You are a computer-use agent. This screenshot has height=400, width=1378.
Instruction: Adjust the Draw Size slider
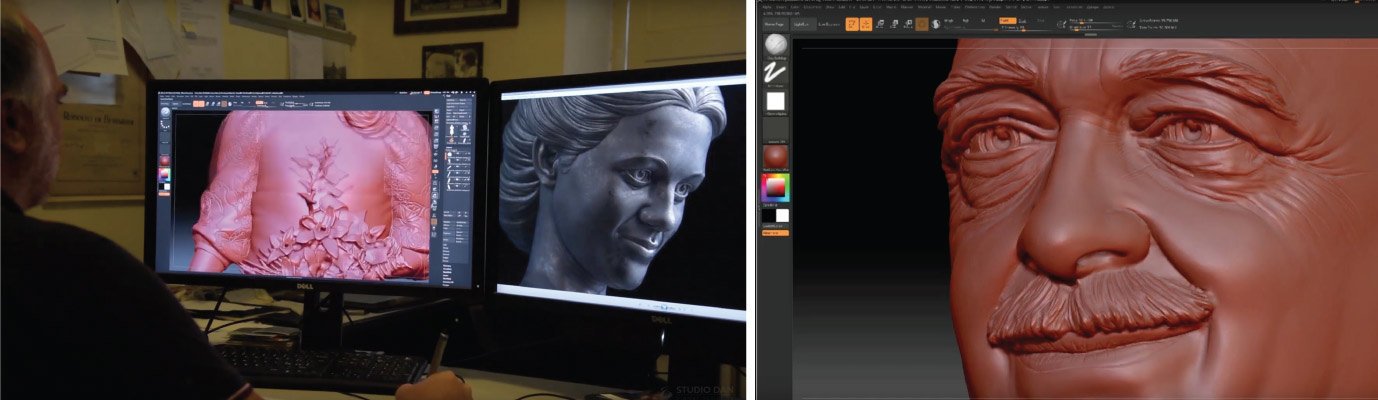(x=1095, y=27)
